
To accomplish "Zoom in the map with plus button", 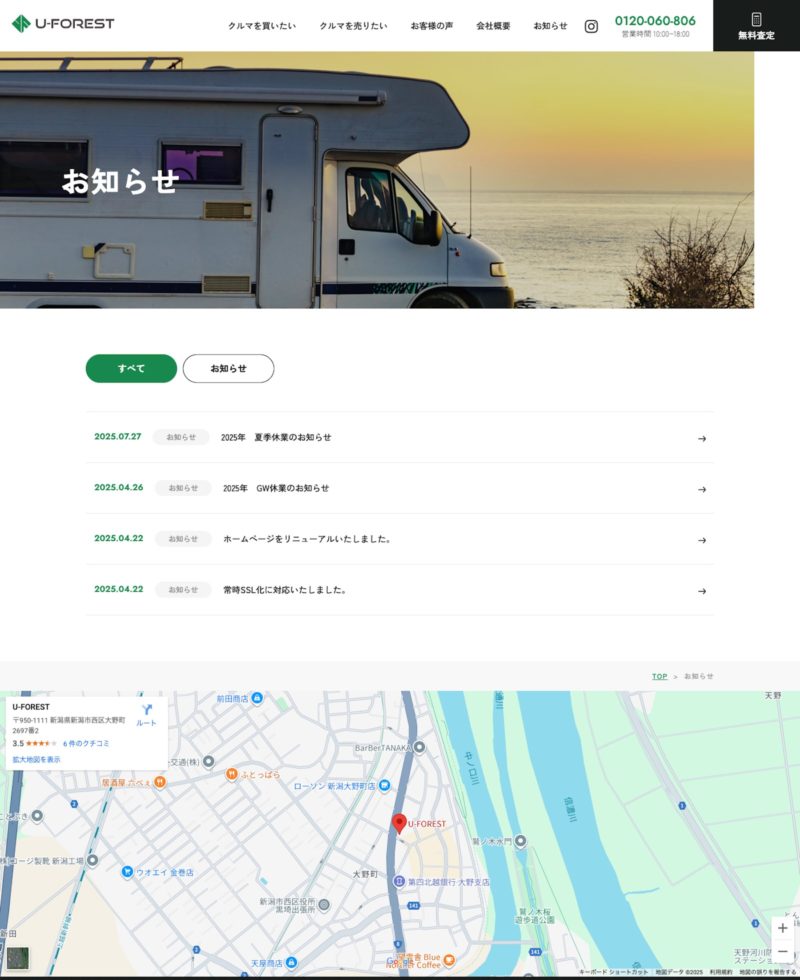I will tap(782, 928).
